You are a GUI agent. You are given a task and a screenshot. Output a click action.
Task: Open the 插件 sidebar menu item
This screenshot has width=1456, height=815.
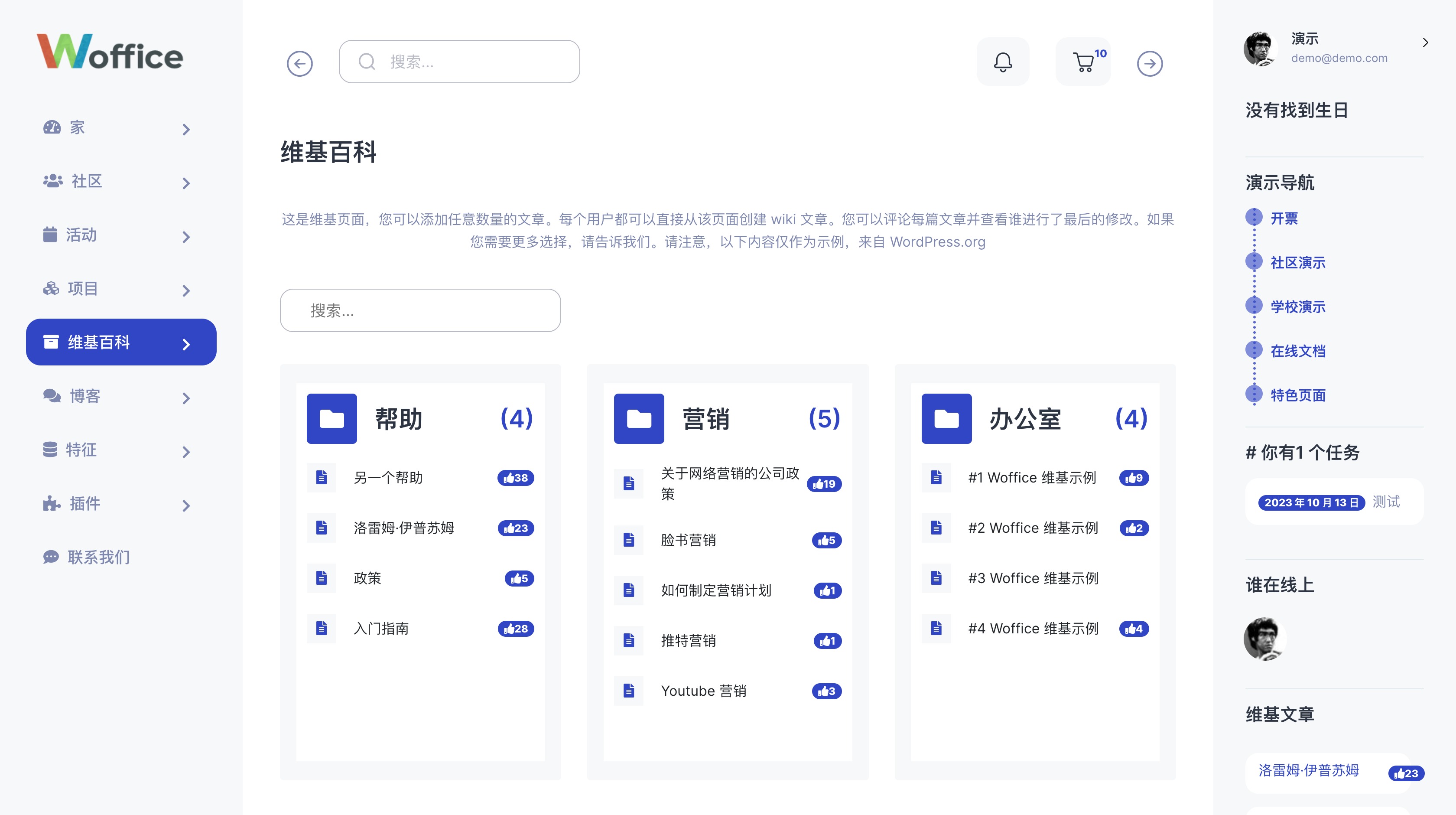(x=121, y=503)
